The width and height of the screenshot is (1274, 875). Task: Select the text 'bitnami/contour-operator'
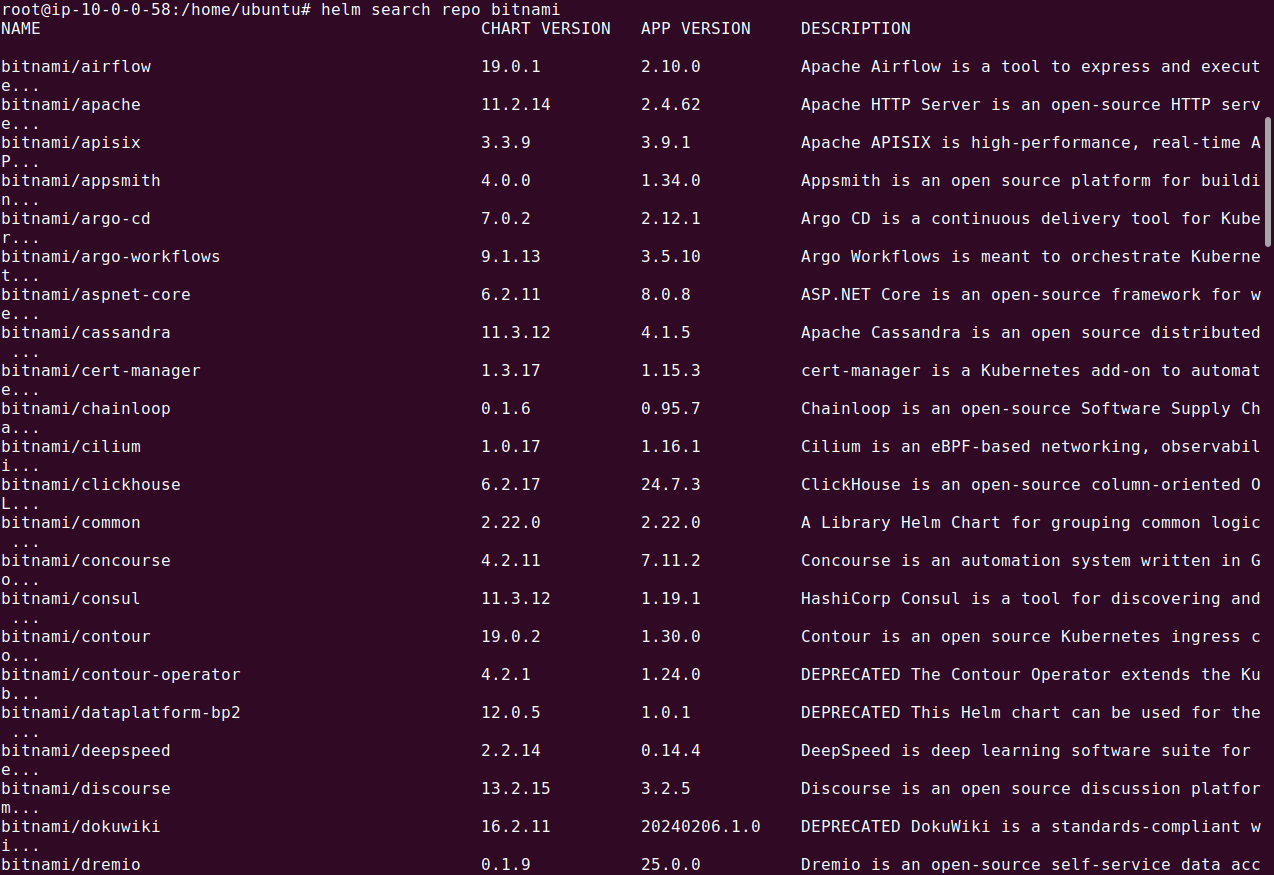121,675
